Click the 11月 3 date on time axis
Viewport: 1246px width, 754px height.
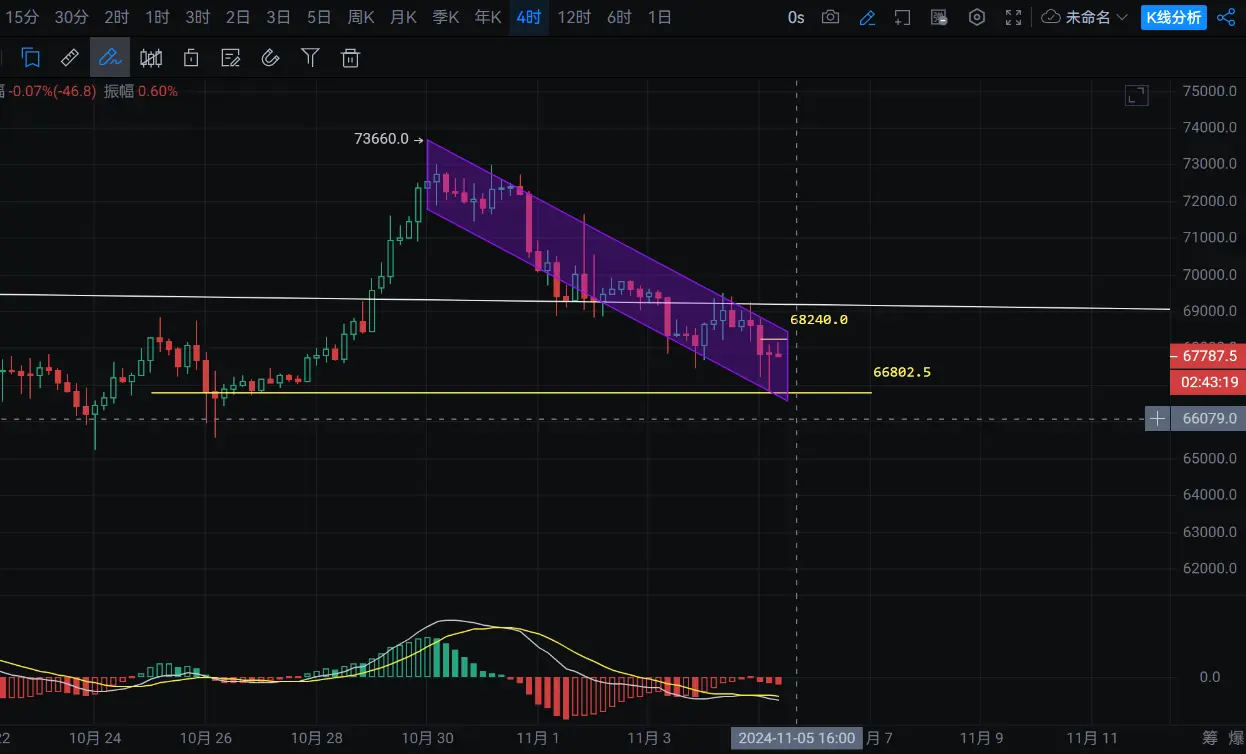coord(648,738)
